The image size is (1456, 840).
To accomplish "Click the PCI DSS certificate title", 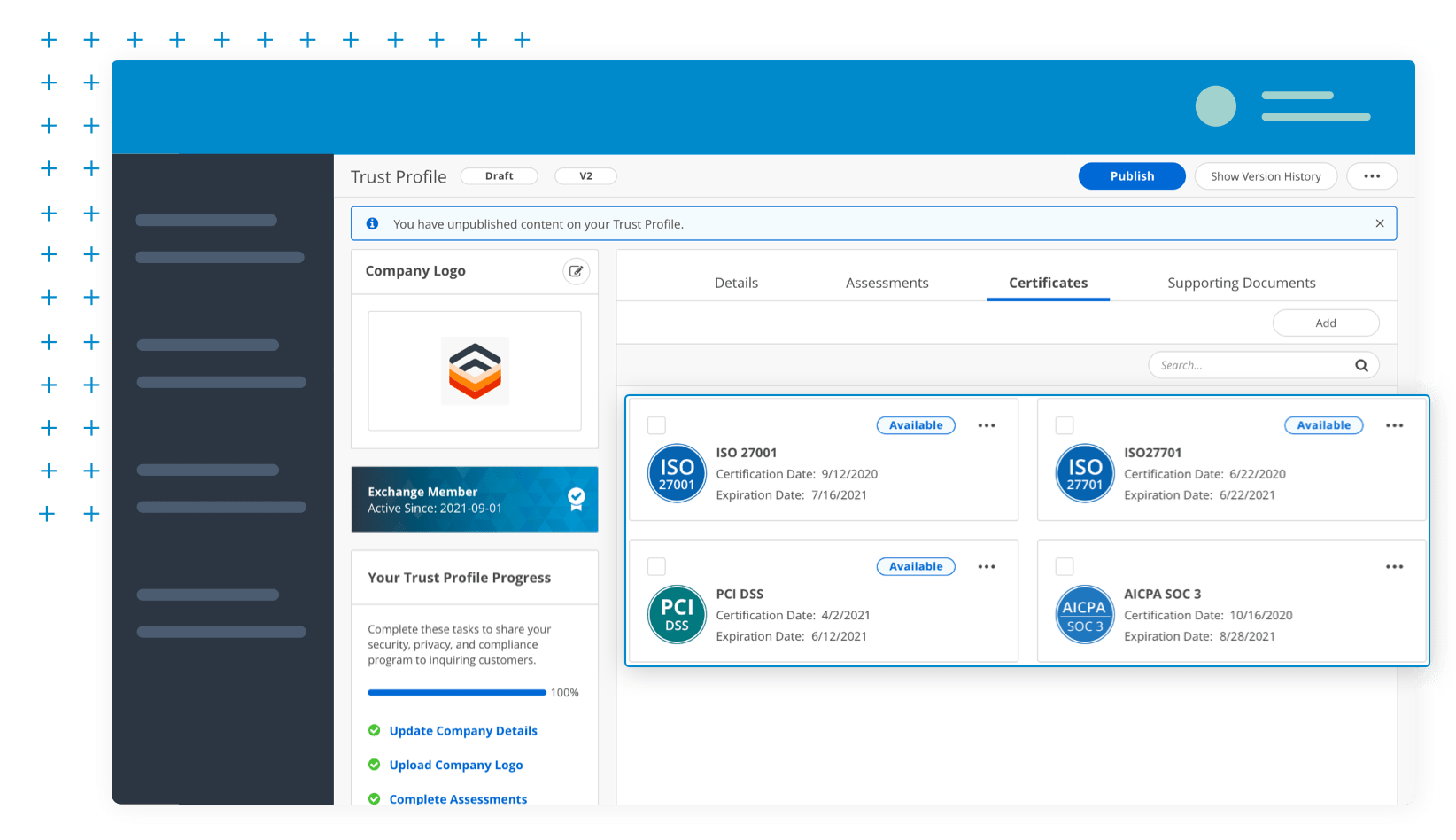I will tap(740, 594).
